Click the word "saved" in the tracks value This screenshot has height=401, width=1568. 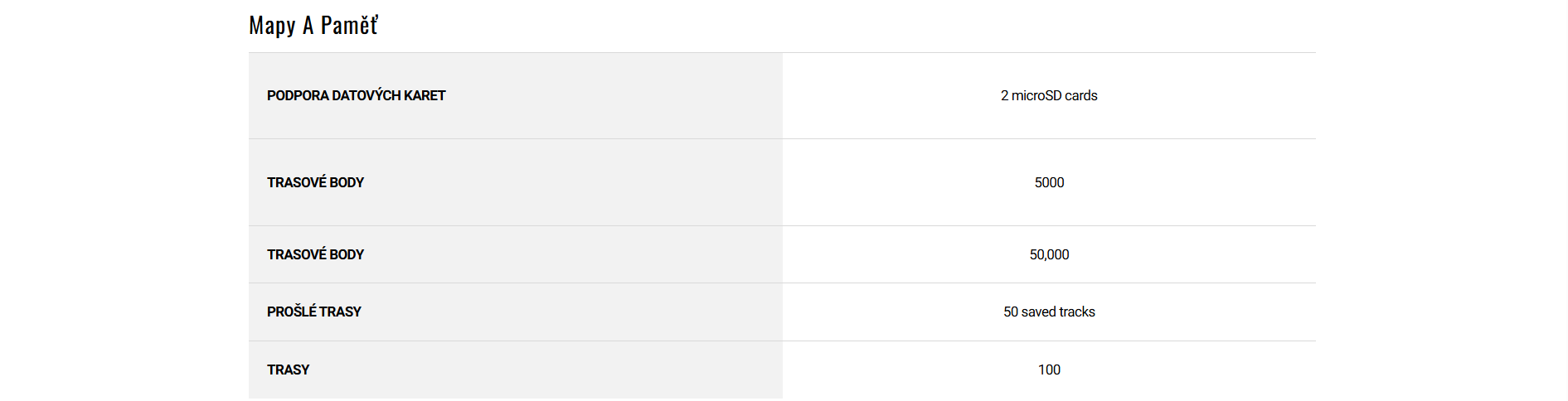[1038, 312]
